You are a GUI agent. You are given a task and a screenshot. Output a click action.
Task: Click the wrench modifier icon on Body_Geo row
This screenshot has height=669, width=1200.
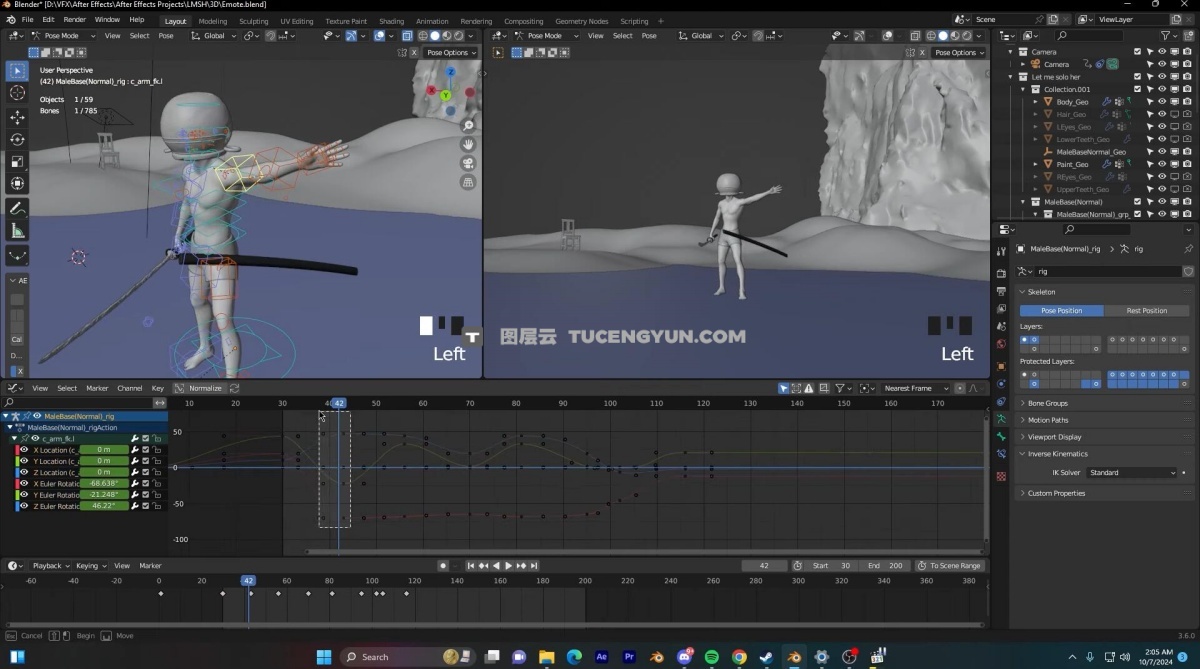(1107, 102)
